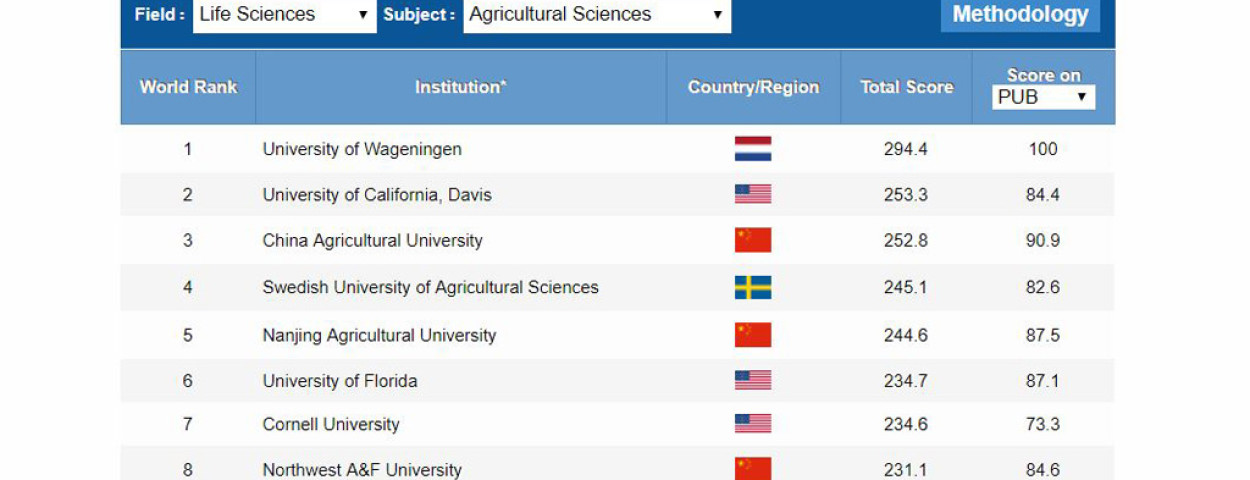Click the Netherlands flag beside University of Wageningen
Screen dimensions: 1250x480
coord(752,149)
